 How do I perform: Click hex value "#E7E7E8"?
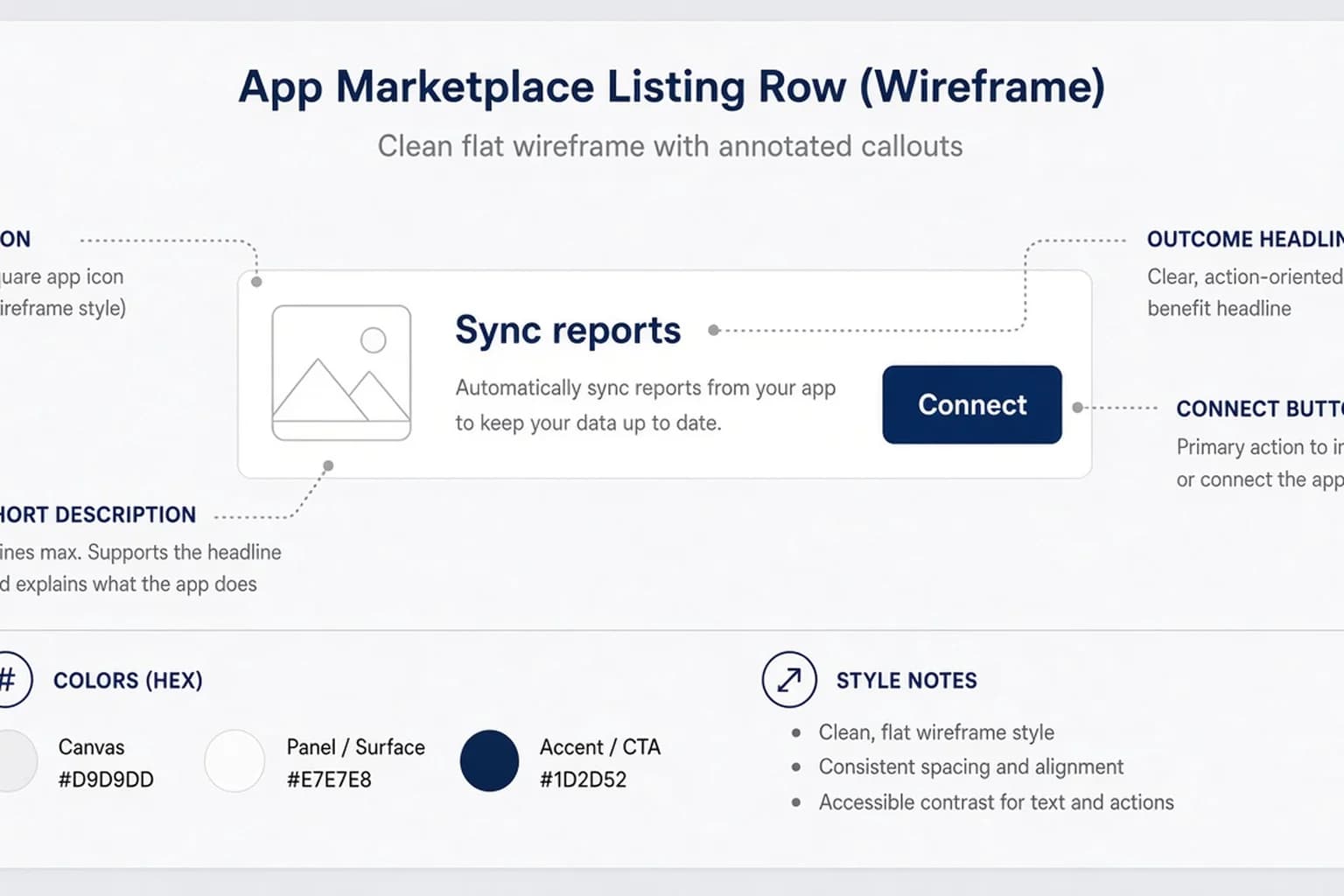click(329, 780)
